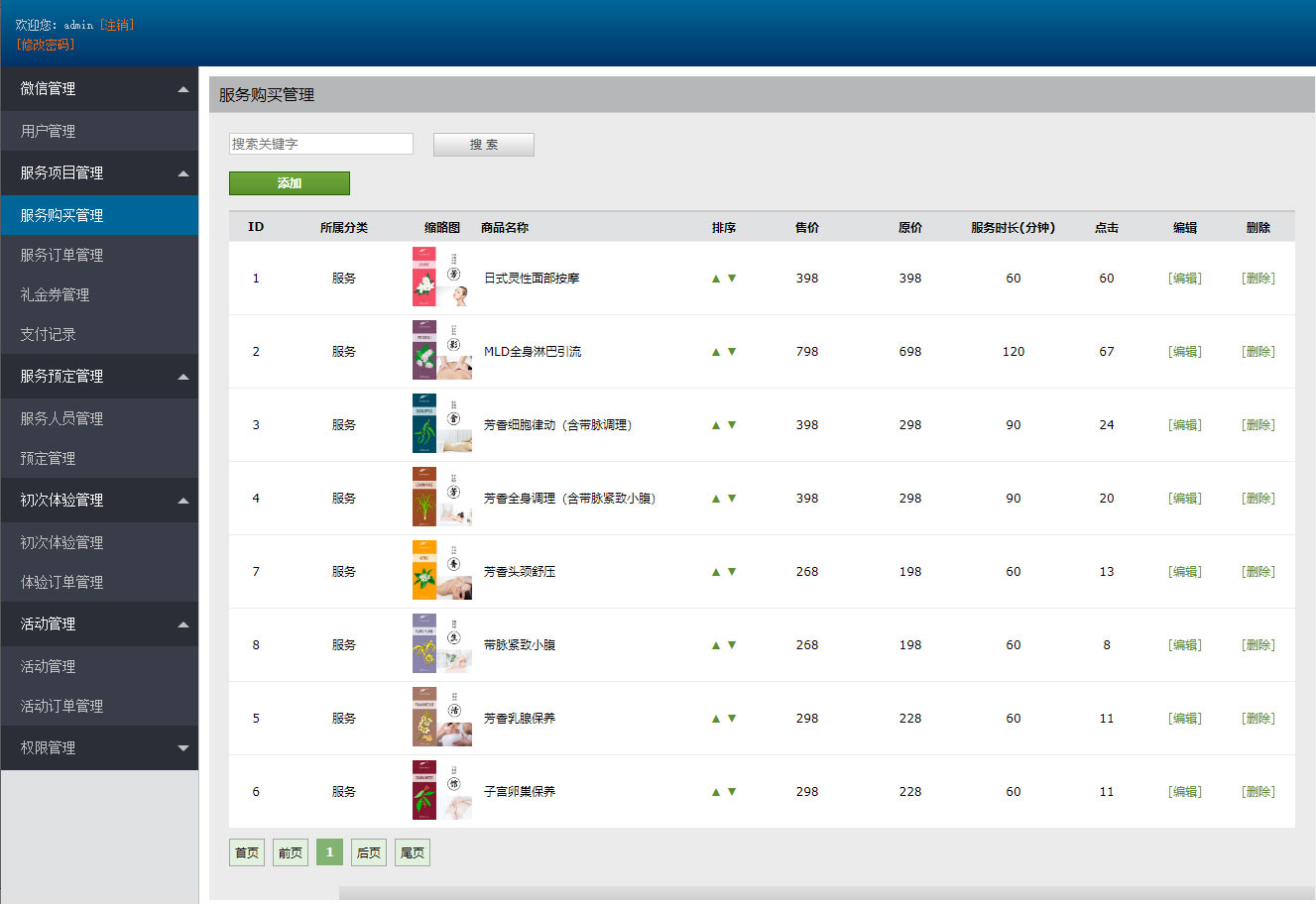Screen dimensions: 1316x905
Task: Delete the 子宫卵巢保养 row via 删除
Action: pyautogui.click(x=1257, y=792)
